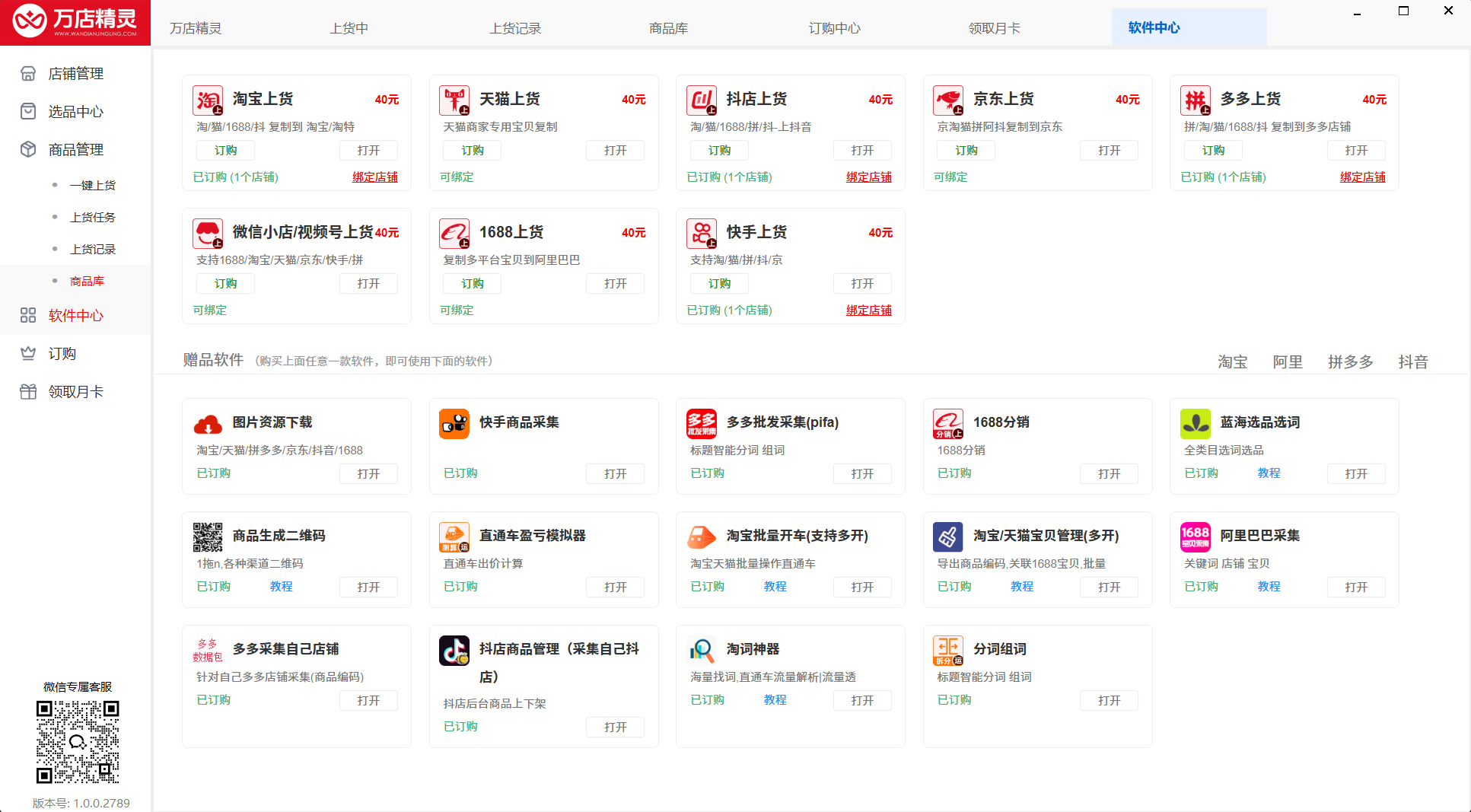Click the 淘宝/天猫宝贝管理 icon
1471x812 pixels.
pos(948,537)
